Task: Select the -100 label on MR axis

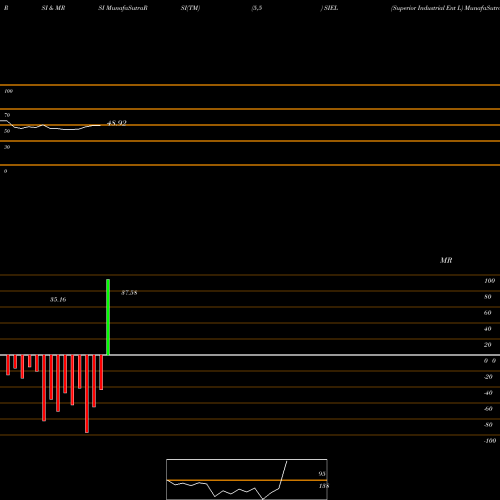Action: (x=490, y=441)
